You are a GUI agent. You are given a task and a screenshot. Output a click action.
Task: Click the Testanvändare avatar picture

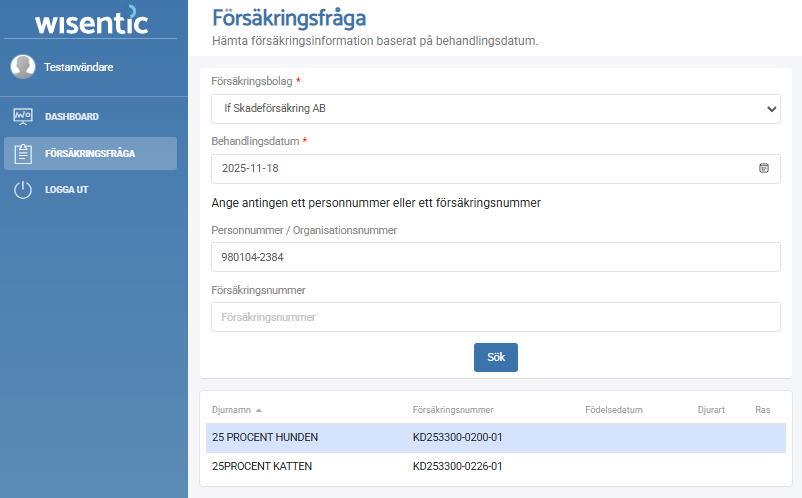pyautogui.click(x=23, y=66)
